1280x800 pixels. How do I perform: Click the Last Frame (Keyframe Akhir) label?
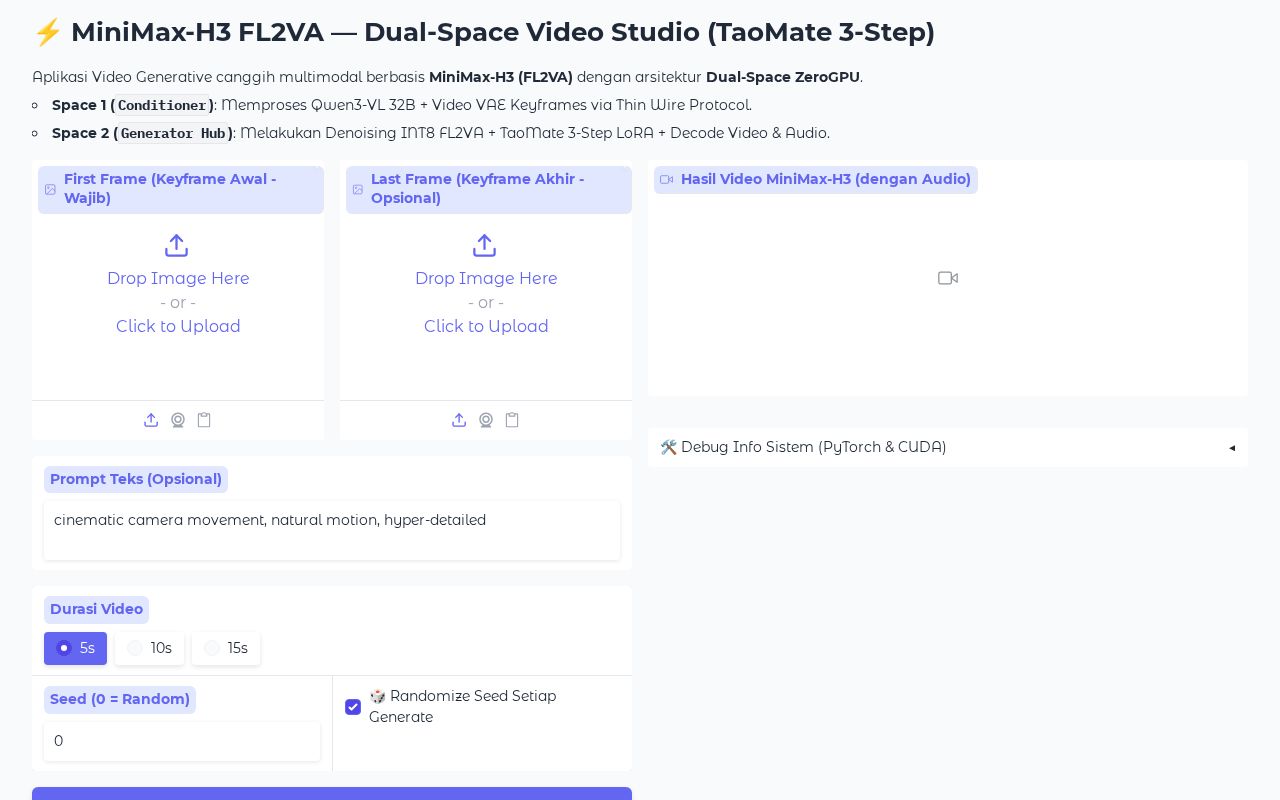[x=489, y=189]
